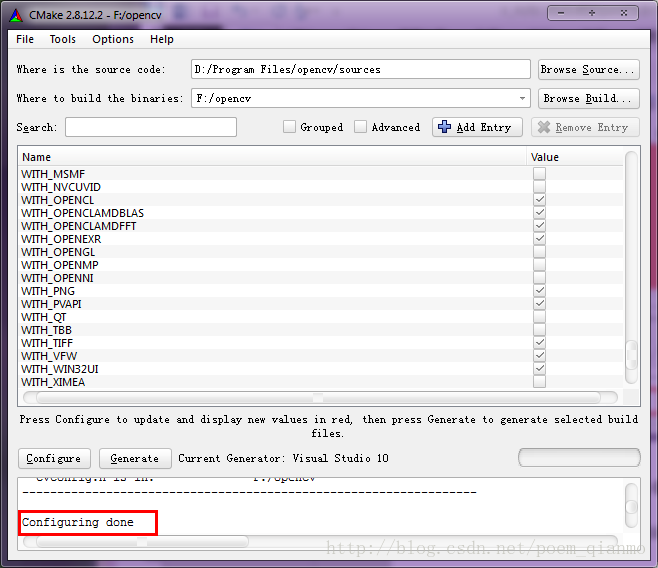The image size is (658, 568).
Task: Select the WITH_XIMEA row name
Action: [53, 382]
